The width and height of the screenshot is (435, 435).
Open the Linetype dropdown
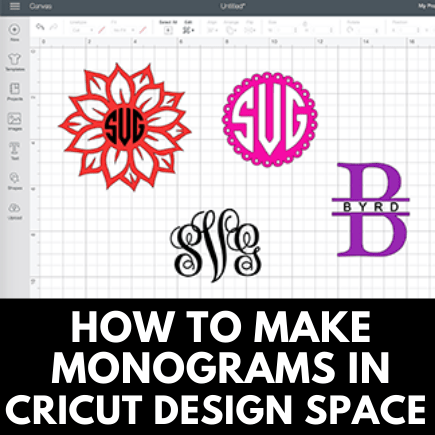point(82,30)
